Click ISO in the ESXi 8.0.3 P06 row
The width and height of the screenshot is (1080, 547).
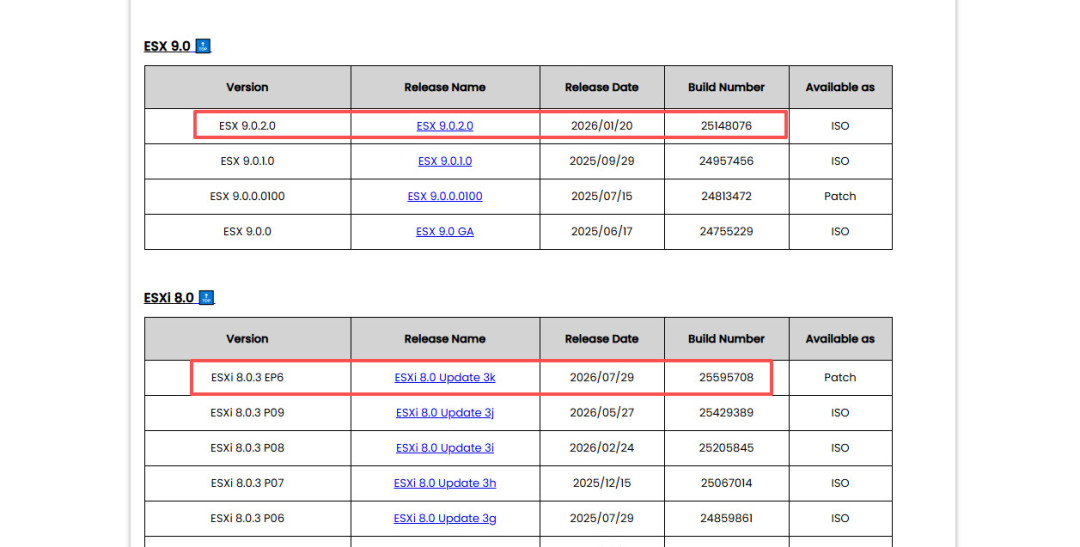tap(840, 518)
